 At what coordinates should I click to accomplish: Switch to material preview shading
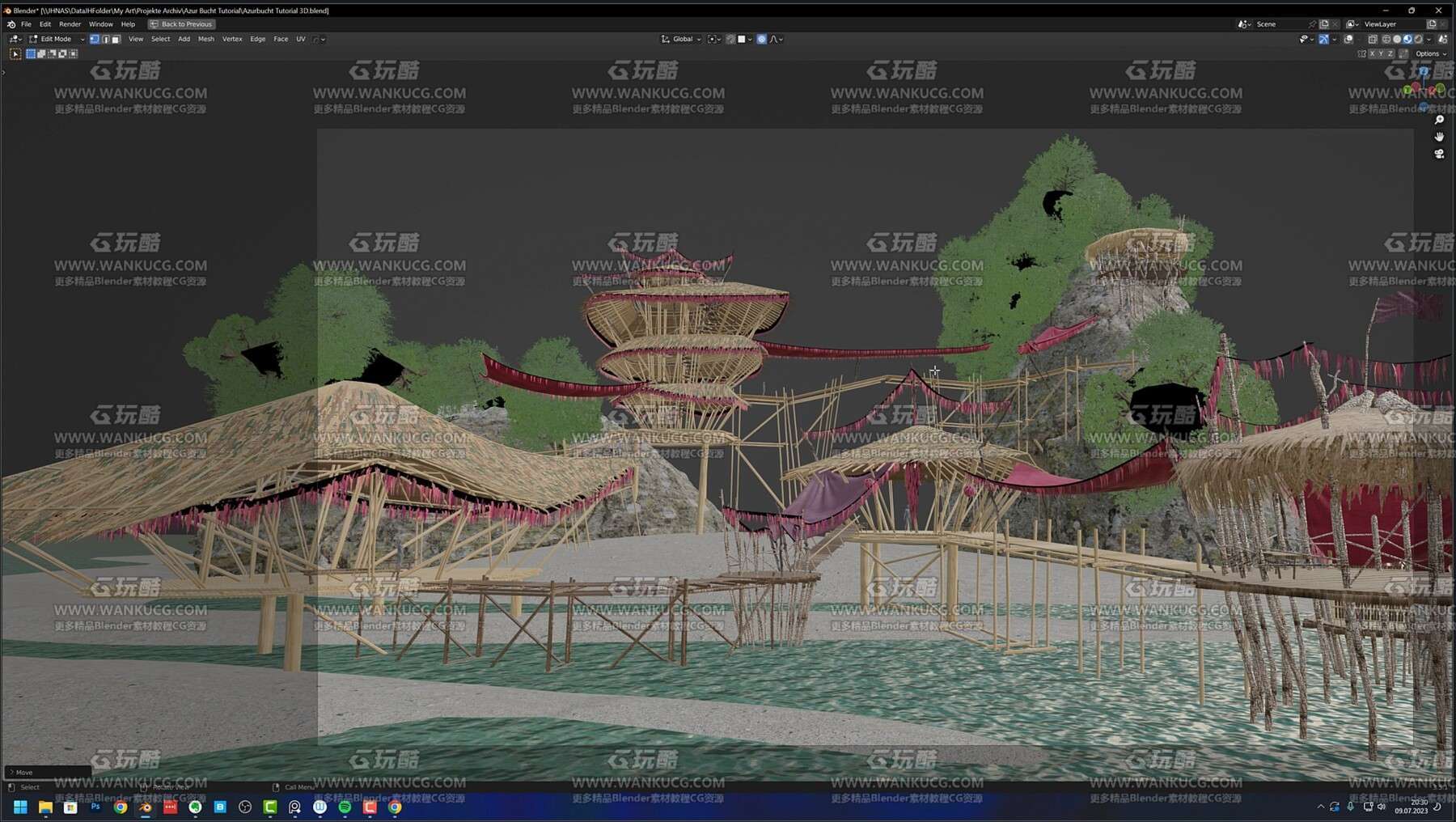point(1407,39)
